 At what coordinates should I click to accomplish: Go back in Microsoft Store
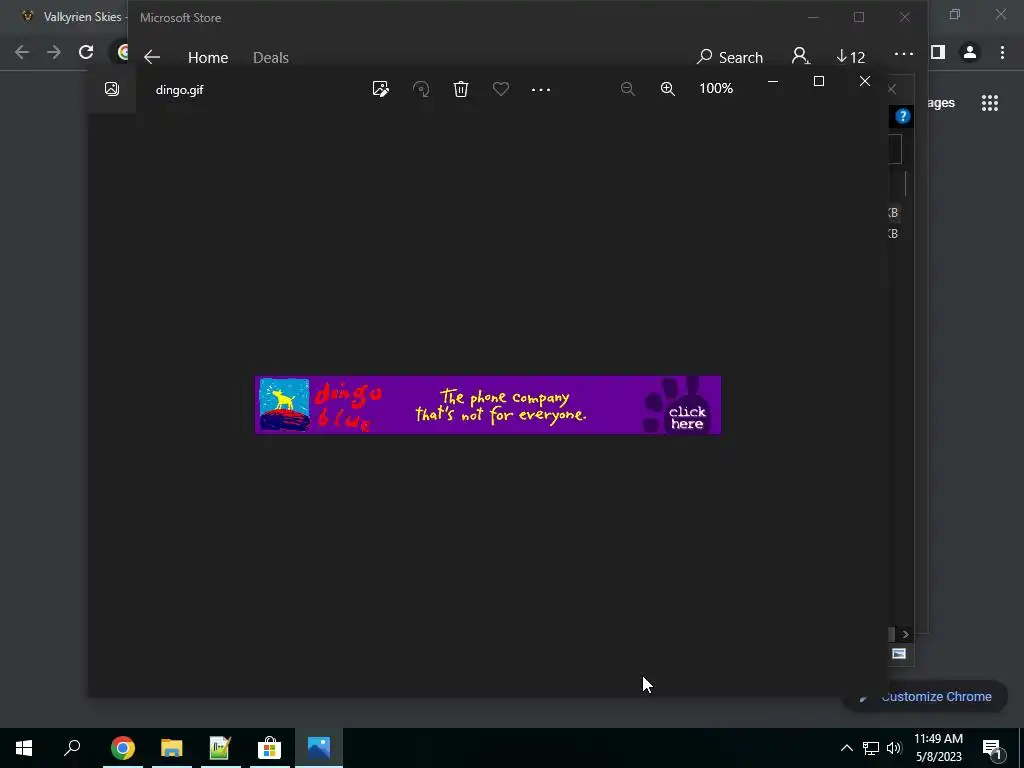tap(152, 57)
